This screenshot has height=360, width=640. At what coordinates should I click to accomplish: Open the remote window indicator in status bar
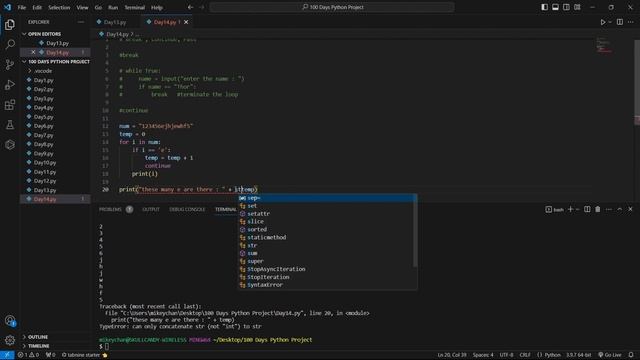7,355
